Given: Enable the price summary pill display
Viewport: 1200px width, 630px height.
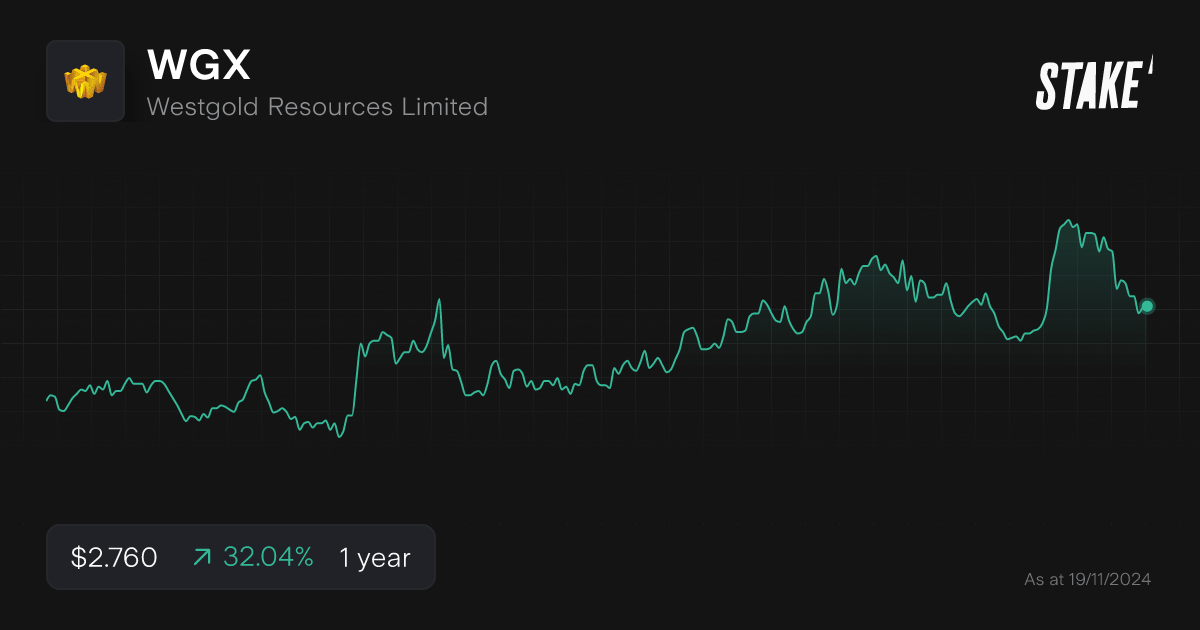Looking at the screenshot, I should pyautogui.click(x=240, y=557).
